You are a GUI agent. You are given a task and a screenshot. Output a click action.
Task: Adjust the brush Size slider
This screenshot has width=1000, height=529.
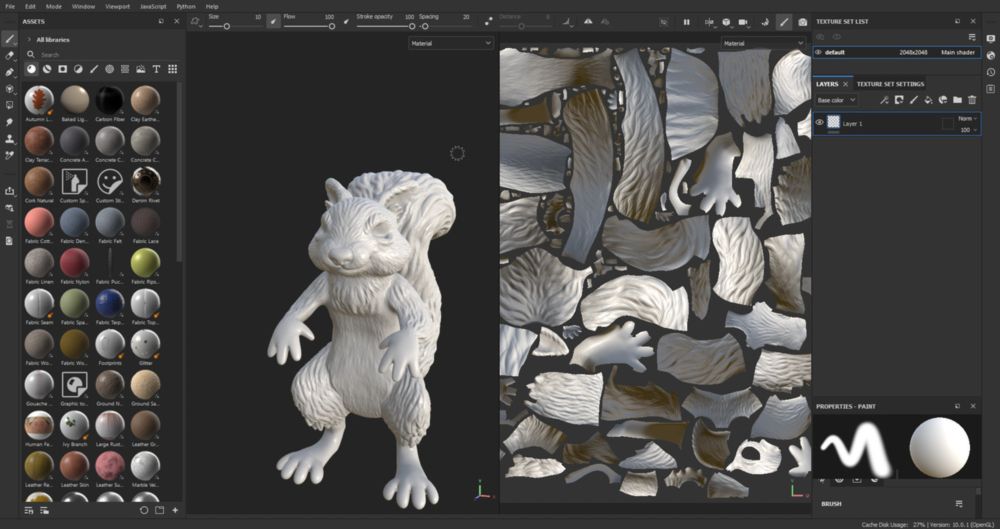[x=234, y=26]
